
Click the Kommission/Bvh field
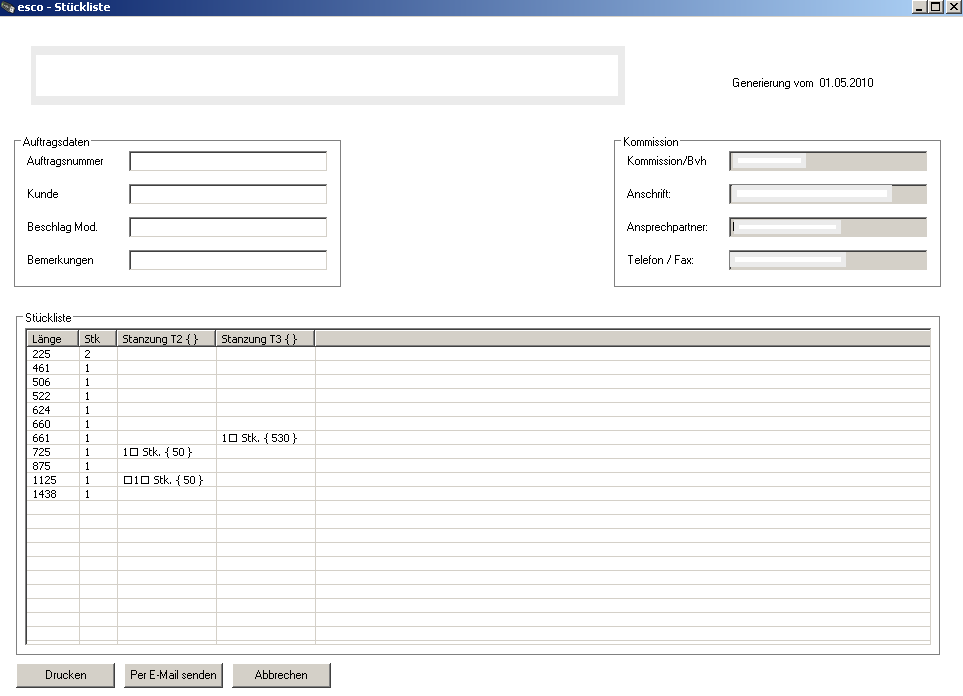click(x=827, y=162)
